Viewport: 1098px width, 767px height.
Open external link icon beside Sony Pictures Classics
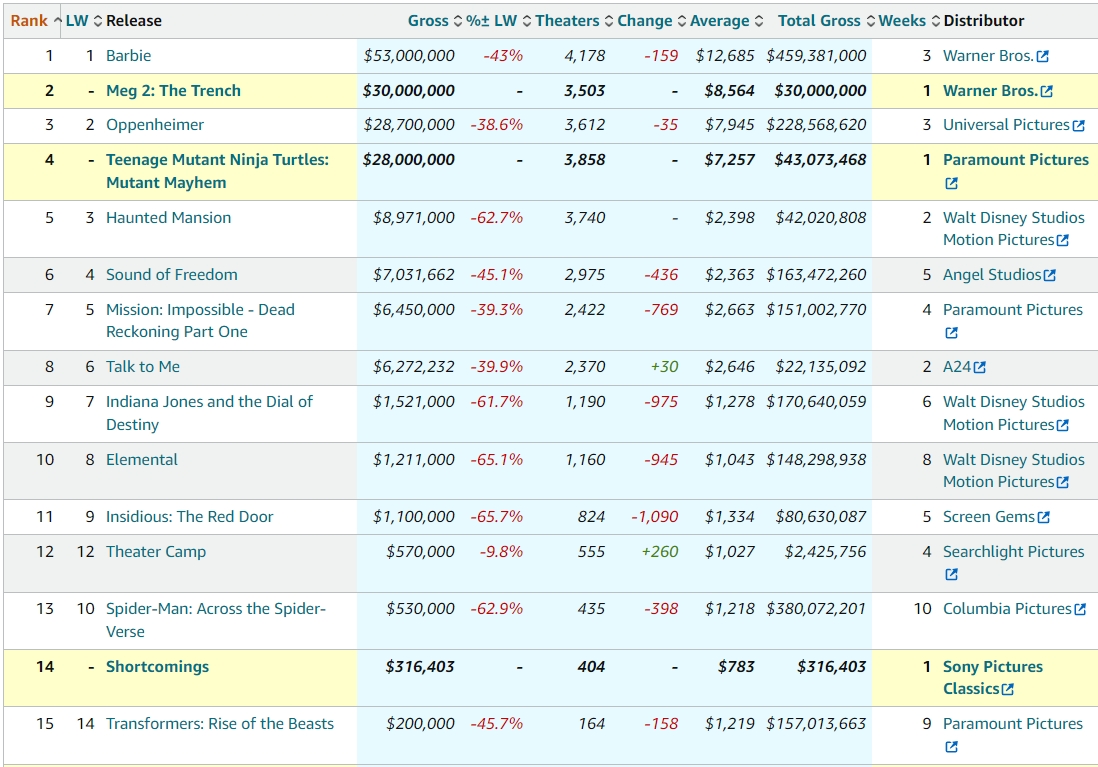[1008, 689]
